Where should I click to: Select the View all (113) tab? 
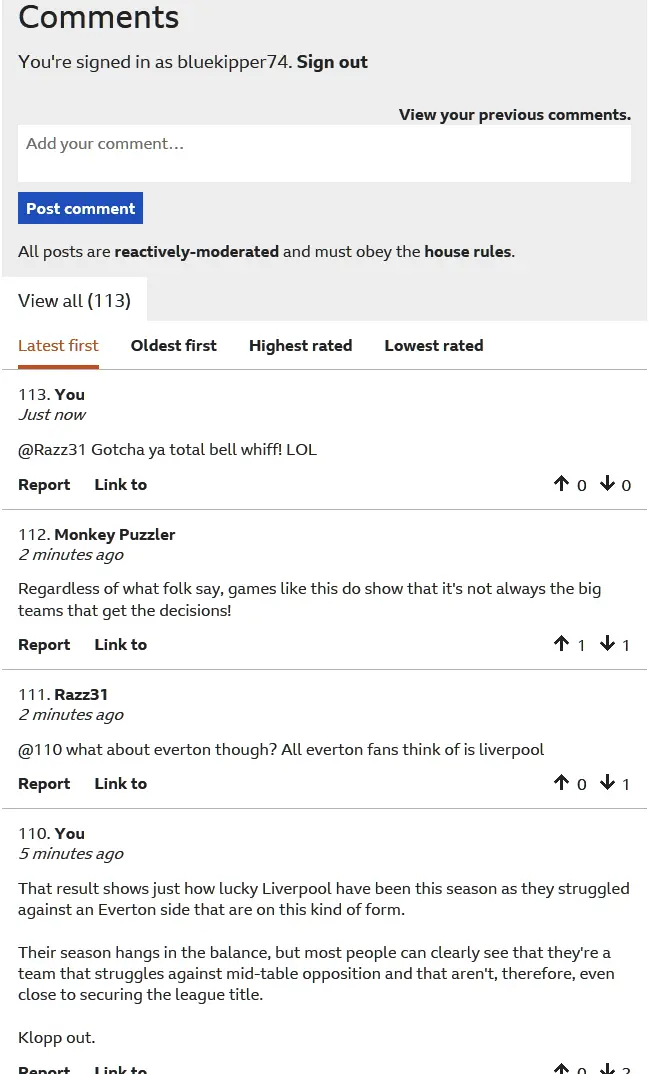coord(74,300)
